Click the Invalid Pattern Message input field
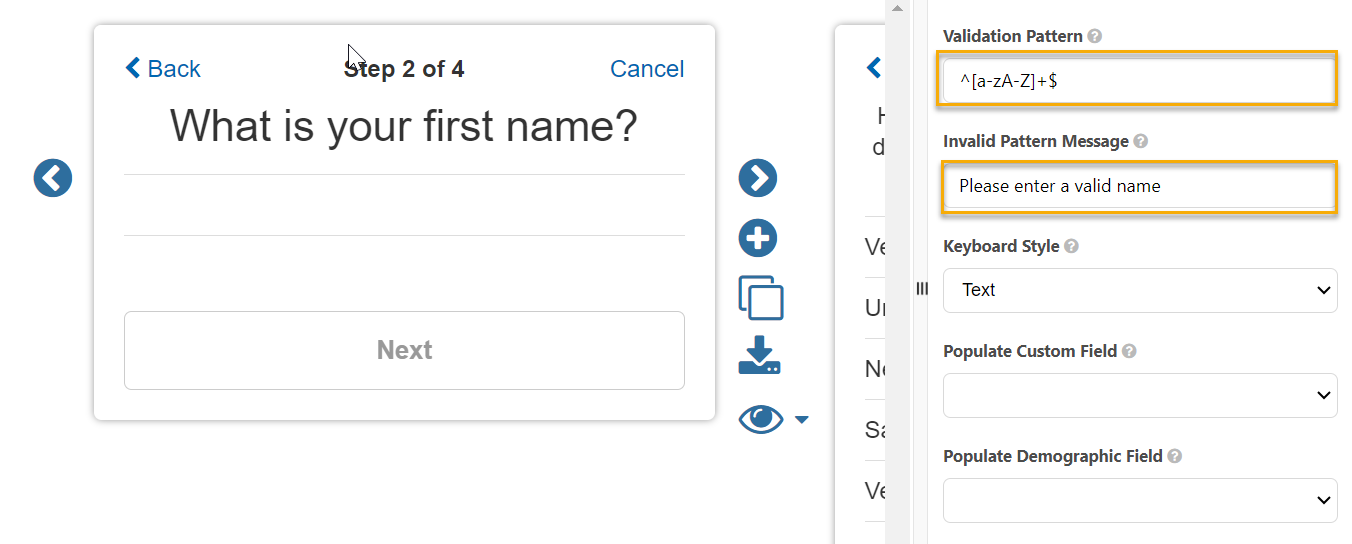This screenshot has width=1352, height=544. tap(1138, 186)
